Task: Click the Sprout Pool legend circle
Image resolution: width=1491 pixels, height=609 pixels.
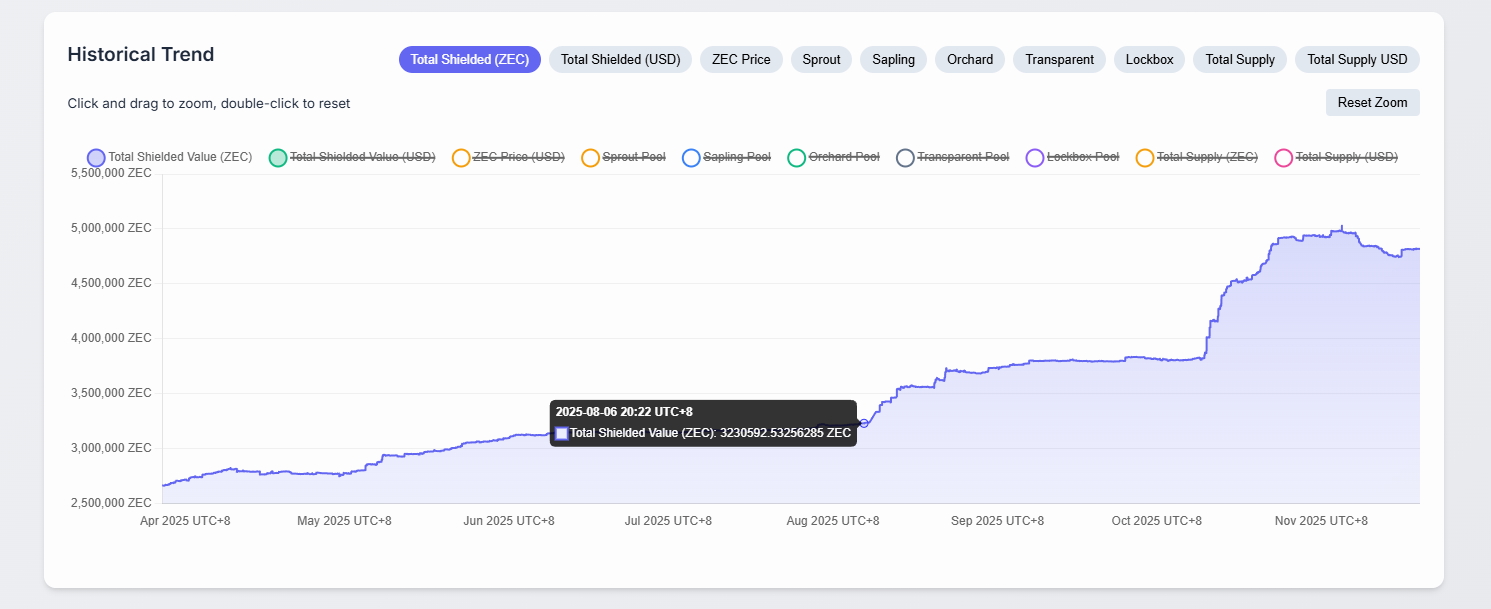Action: coord(590,157)
